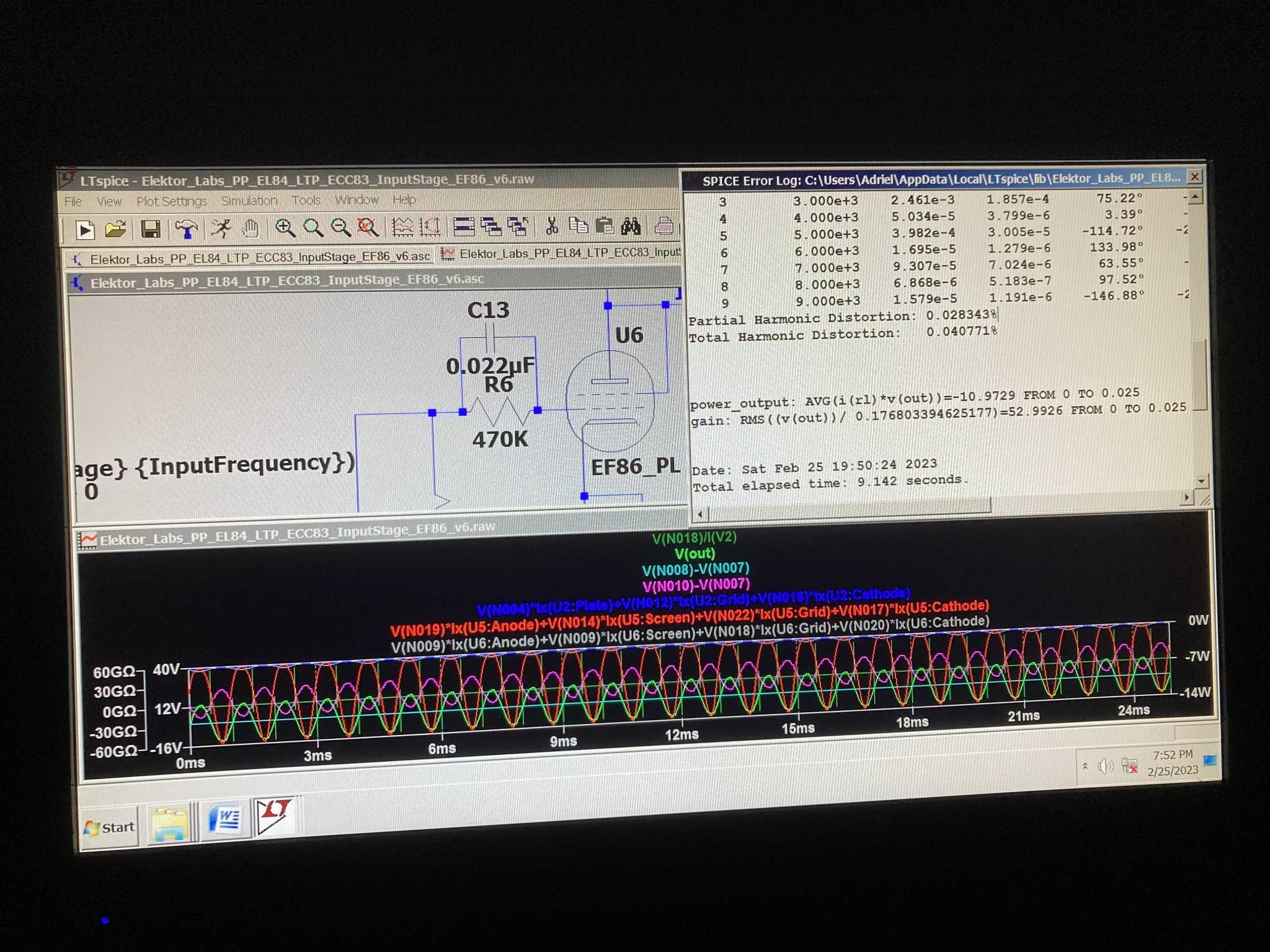1270x952 pixels.
Task: Select the U6 EF86_PL tube symbol
Action: click(x=610, y=400)
